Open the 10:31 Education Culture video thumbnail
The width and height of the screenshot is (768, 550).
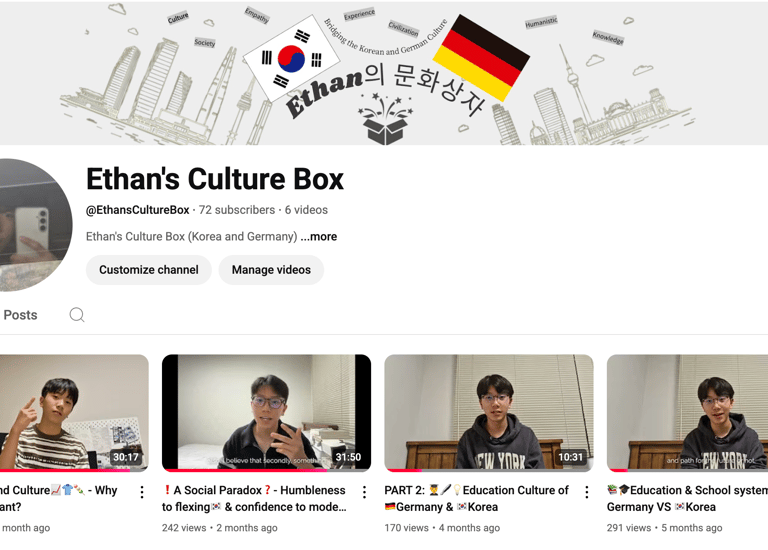(x=489, y=412)
